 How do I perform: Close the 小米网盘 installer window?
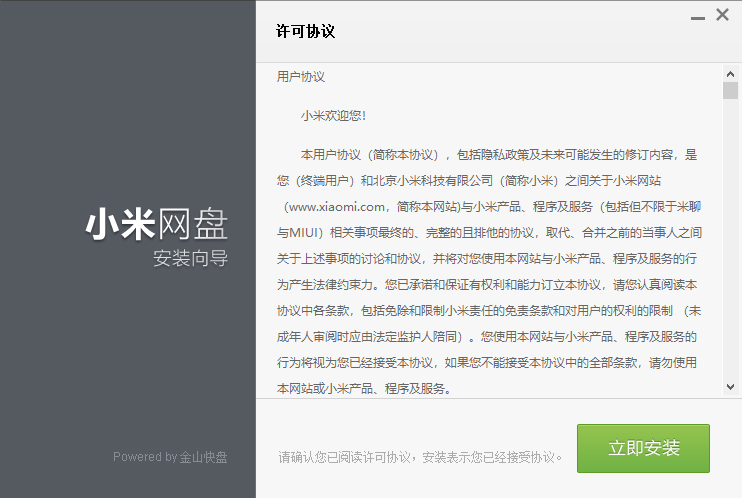point(723,15)
